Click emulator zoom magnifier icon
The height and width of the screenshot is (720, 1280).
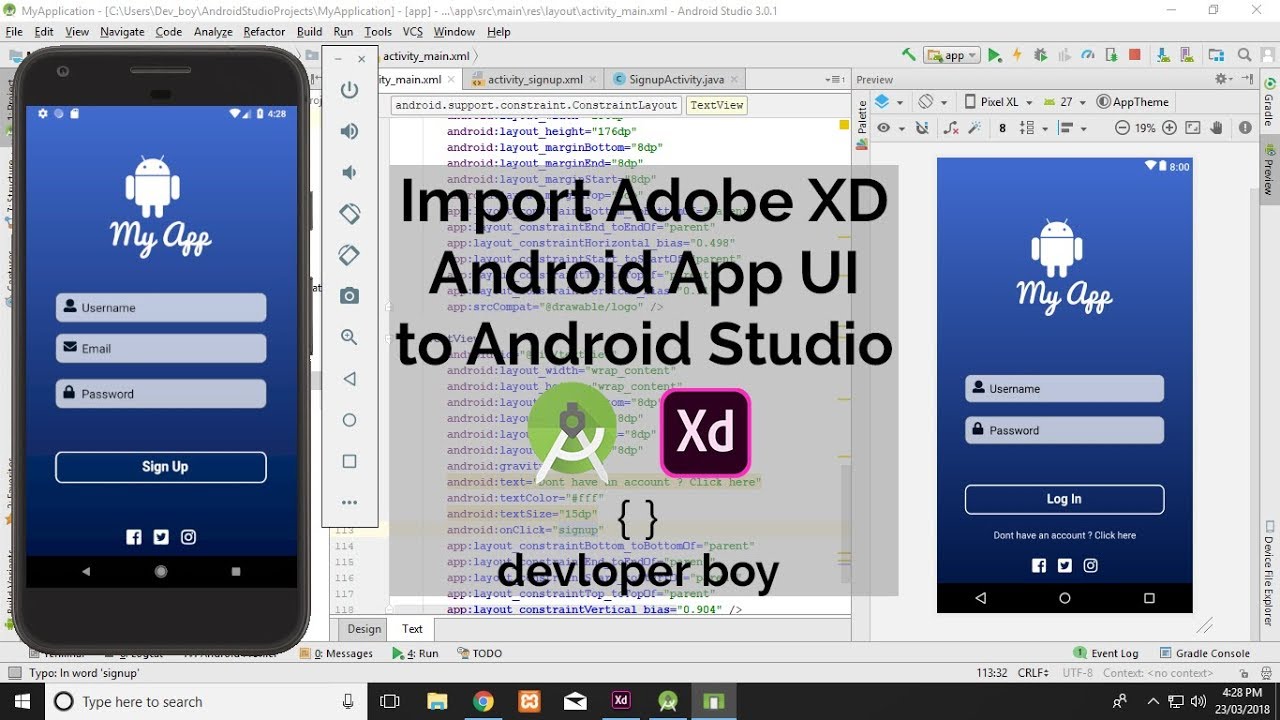(349, 337)
